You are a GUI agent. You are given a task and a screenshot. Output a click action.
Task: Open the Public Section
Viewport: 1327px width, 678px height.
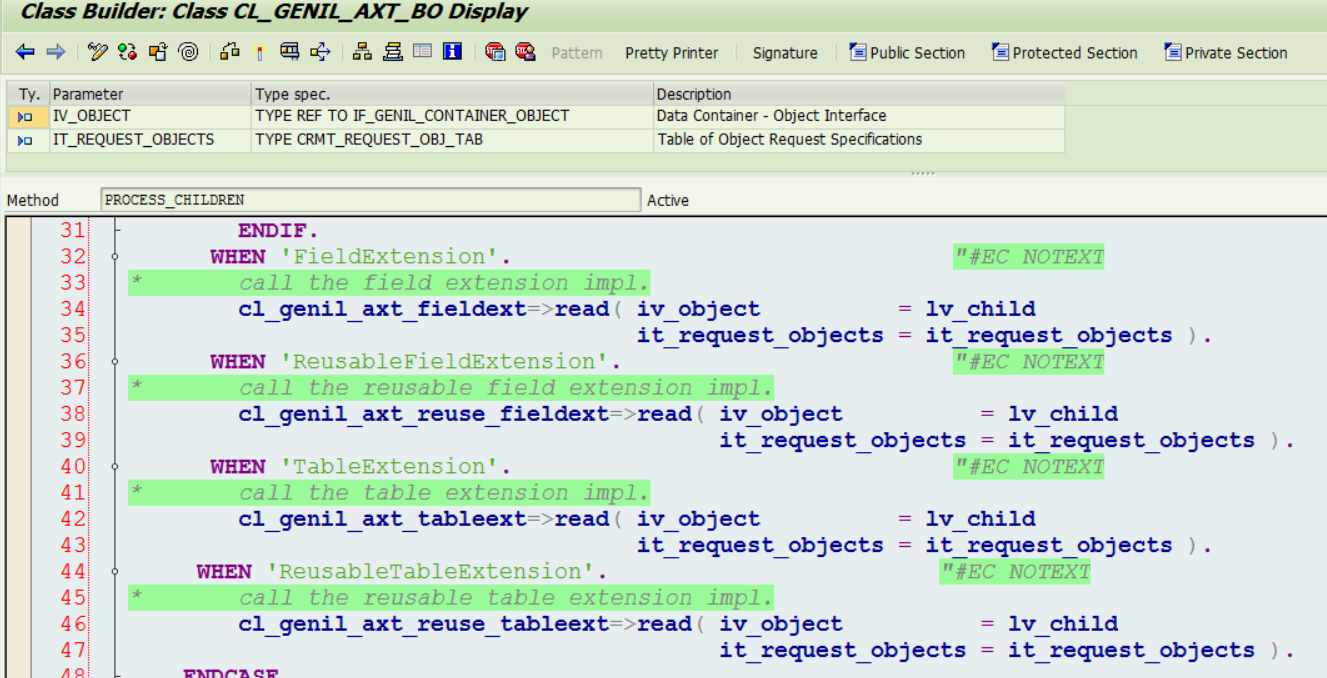907,53
